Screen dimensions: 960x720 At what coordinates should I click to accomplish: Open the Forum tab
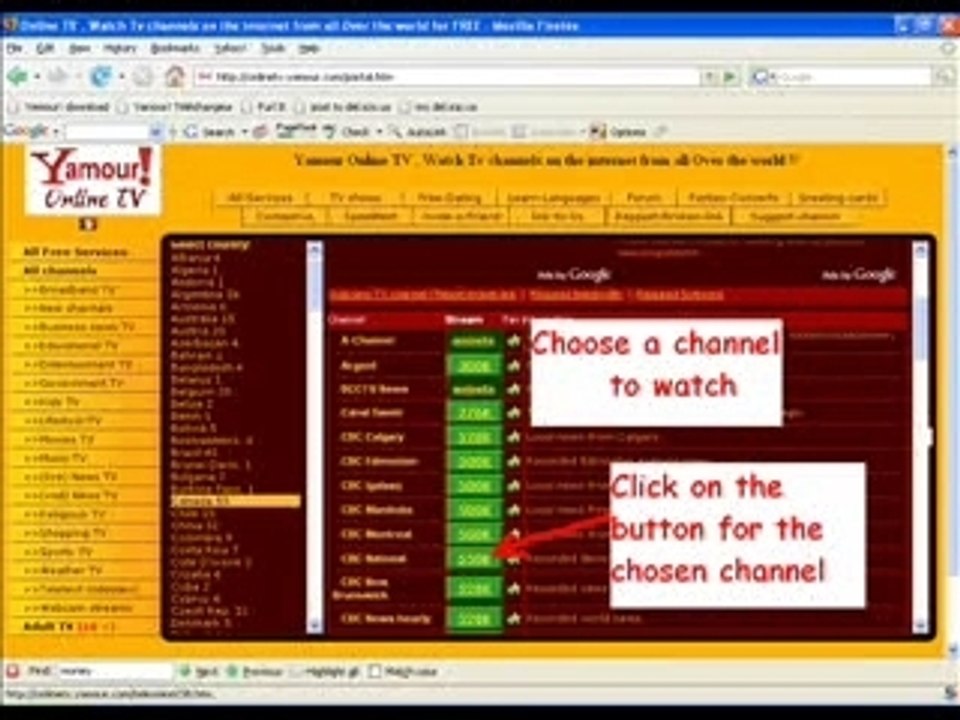click(x=644, y=197)
